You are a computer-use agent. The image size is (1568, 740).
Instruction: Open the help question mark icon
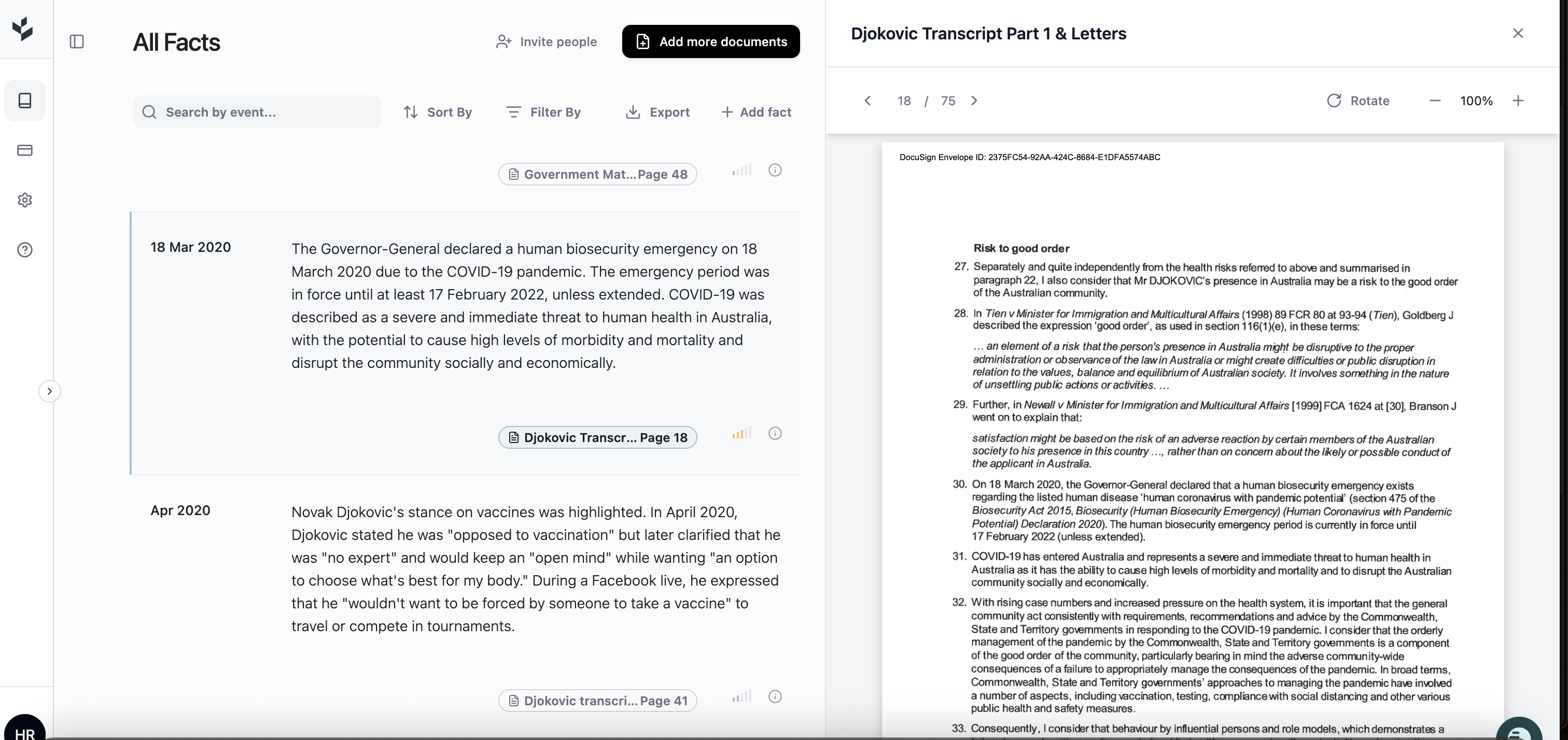pos(25,250)
